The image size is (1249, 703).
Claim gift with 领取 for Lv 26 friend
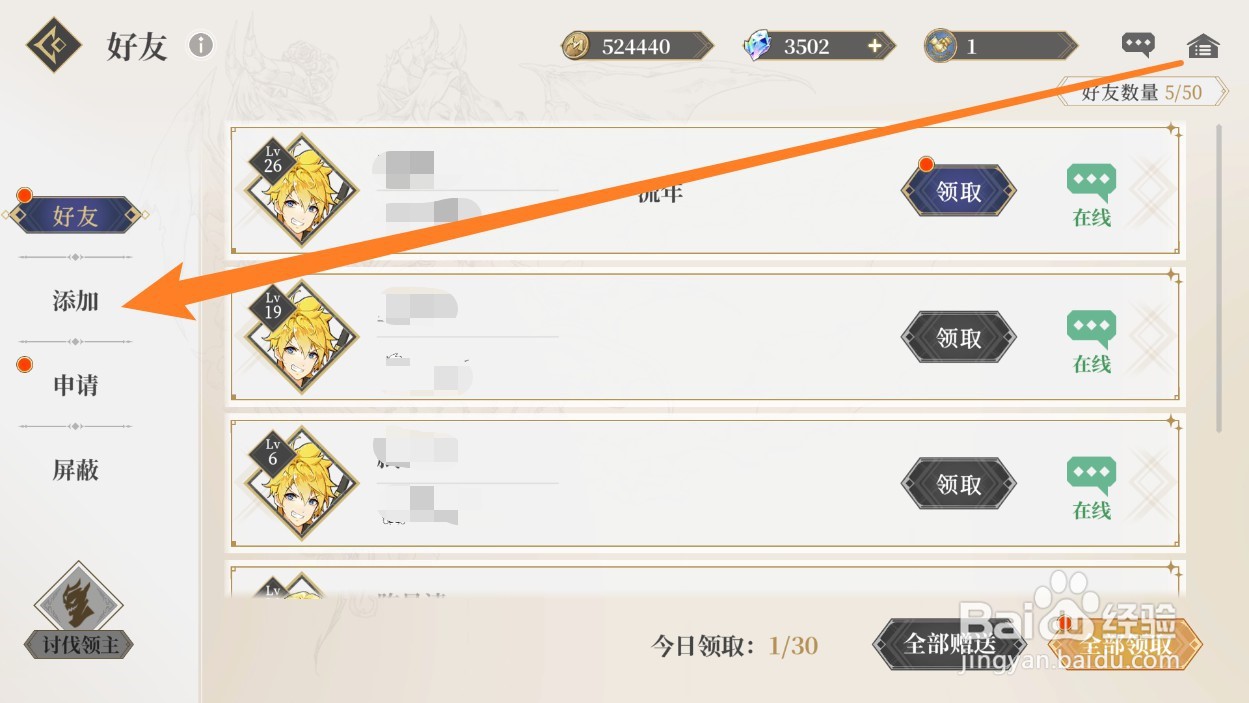[959, 192]
